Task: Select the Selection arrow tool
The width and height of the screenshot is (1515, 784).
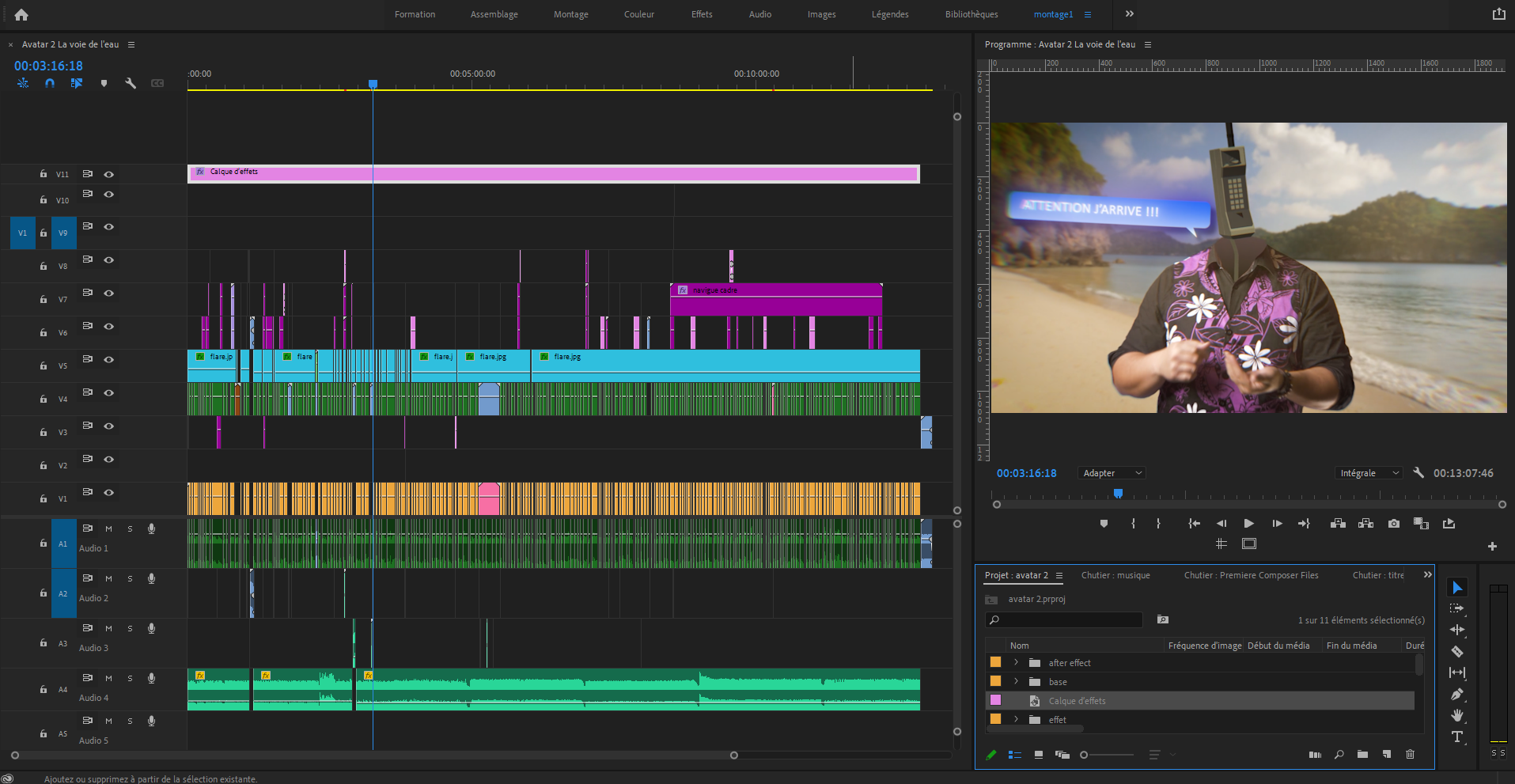Action: pyautogui.click(x=1457, y=587)
